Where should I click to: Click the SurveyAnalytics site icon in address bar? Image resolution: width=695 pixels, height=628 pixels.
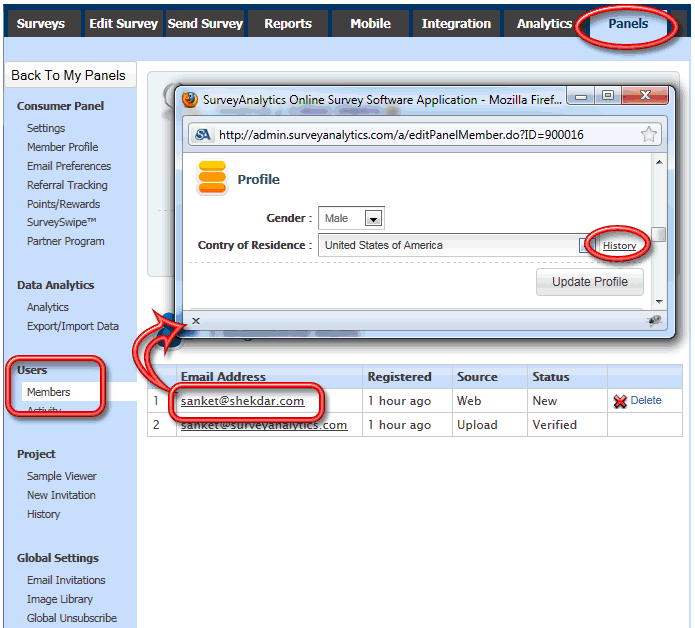pyautogui.click(x=203, y=134)
